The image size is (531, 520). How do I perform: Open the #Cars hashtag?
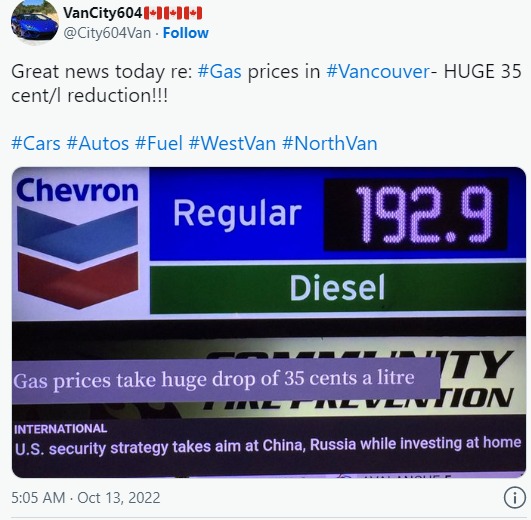[x=36, y=143]
